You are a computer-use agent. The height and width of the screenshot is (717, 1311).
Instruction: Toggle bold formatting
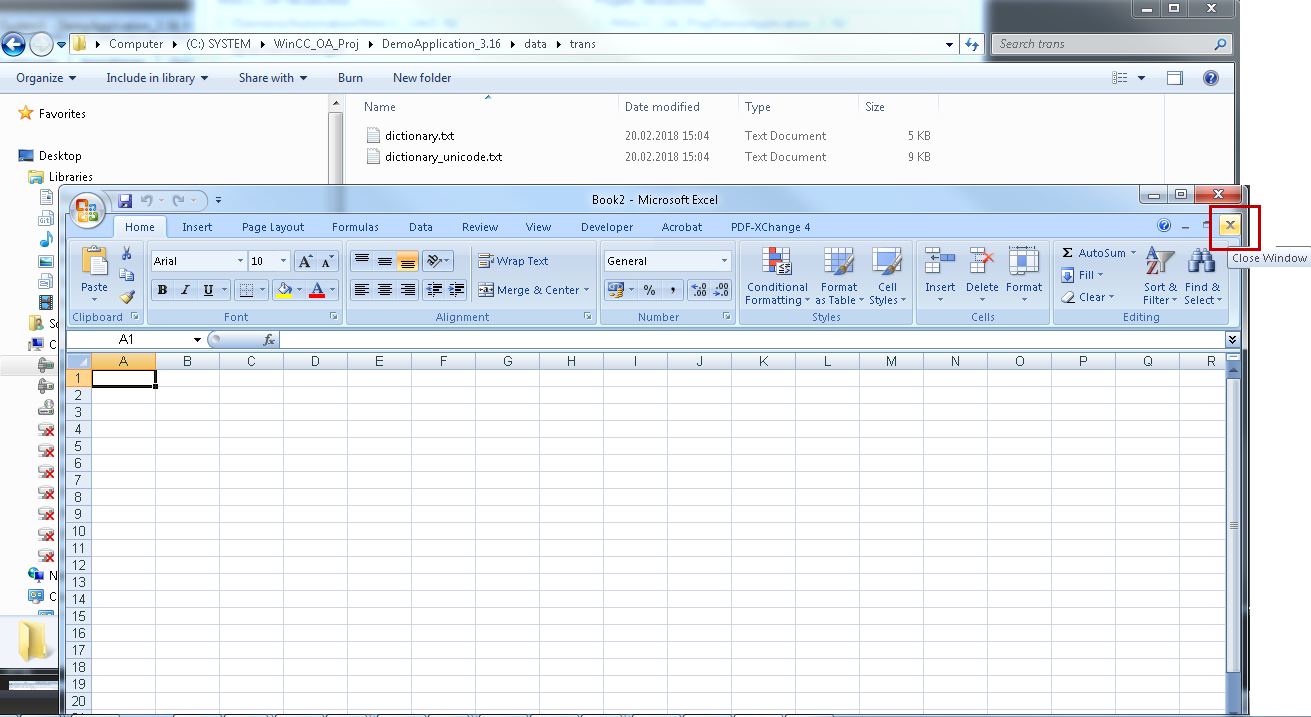[x=162, y=290]
